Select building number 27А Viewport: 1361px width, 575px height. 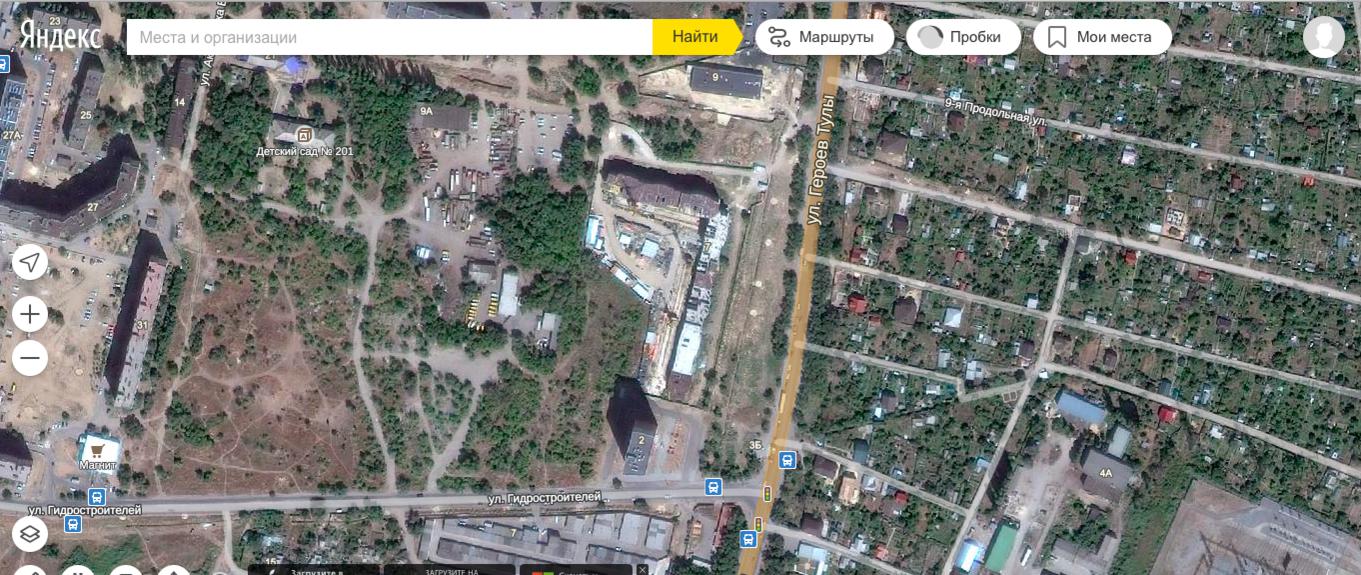tap(11, 134)
